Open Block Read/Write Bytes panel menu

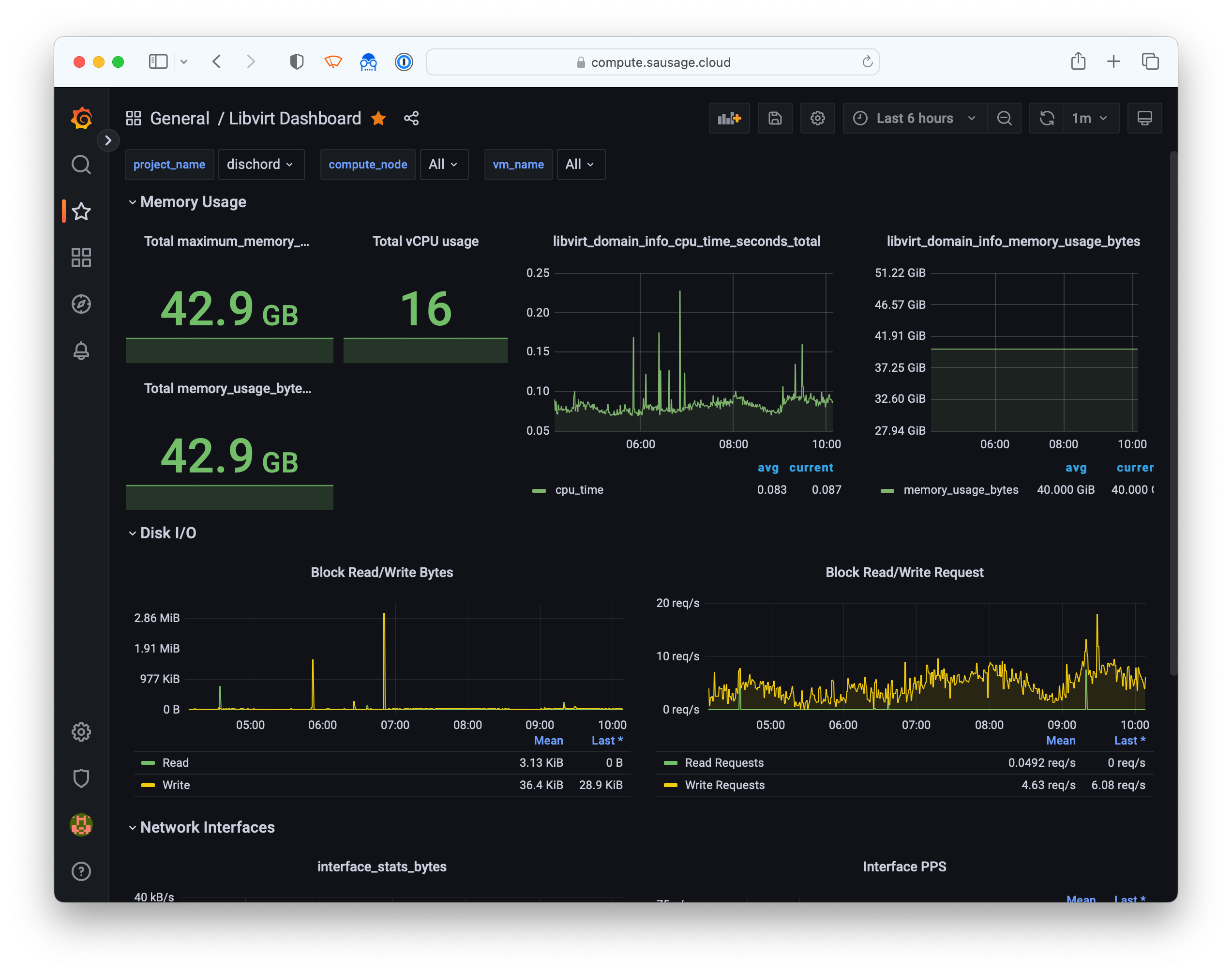(x=382, y=572)
